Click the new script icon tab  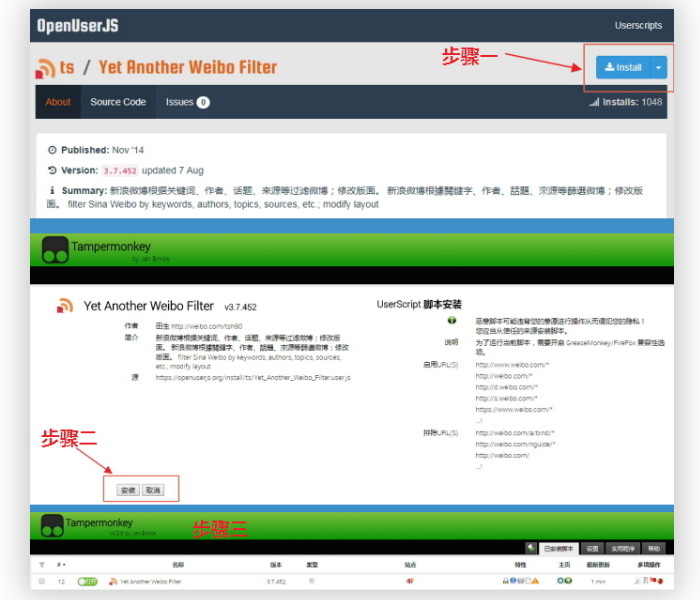(x=531, y=548)
